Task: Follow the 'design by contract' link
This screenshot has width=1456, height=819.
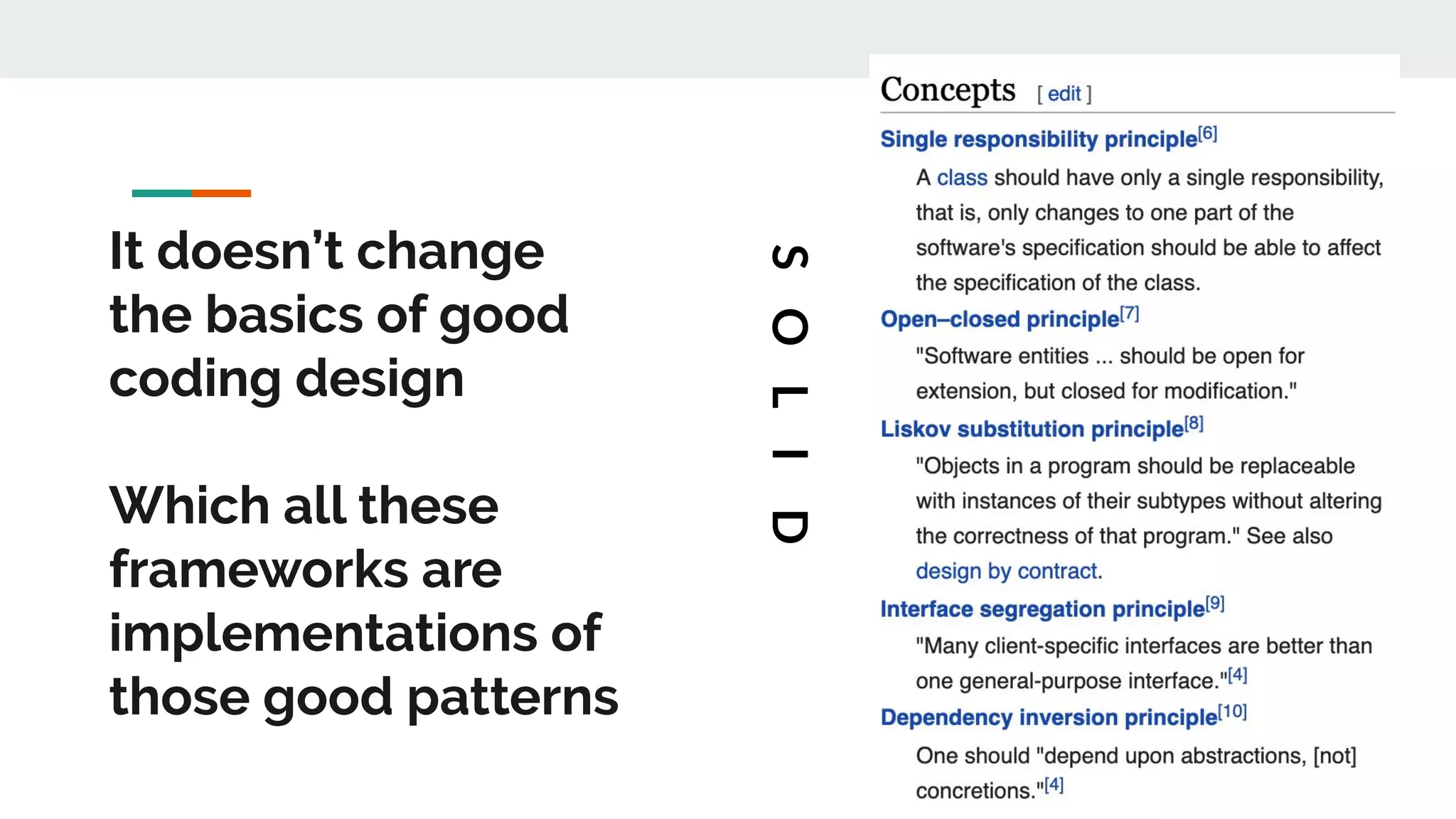Action: (1006, 572)
